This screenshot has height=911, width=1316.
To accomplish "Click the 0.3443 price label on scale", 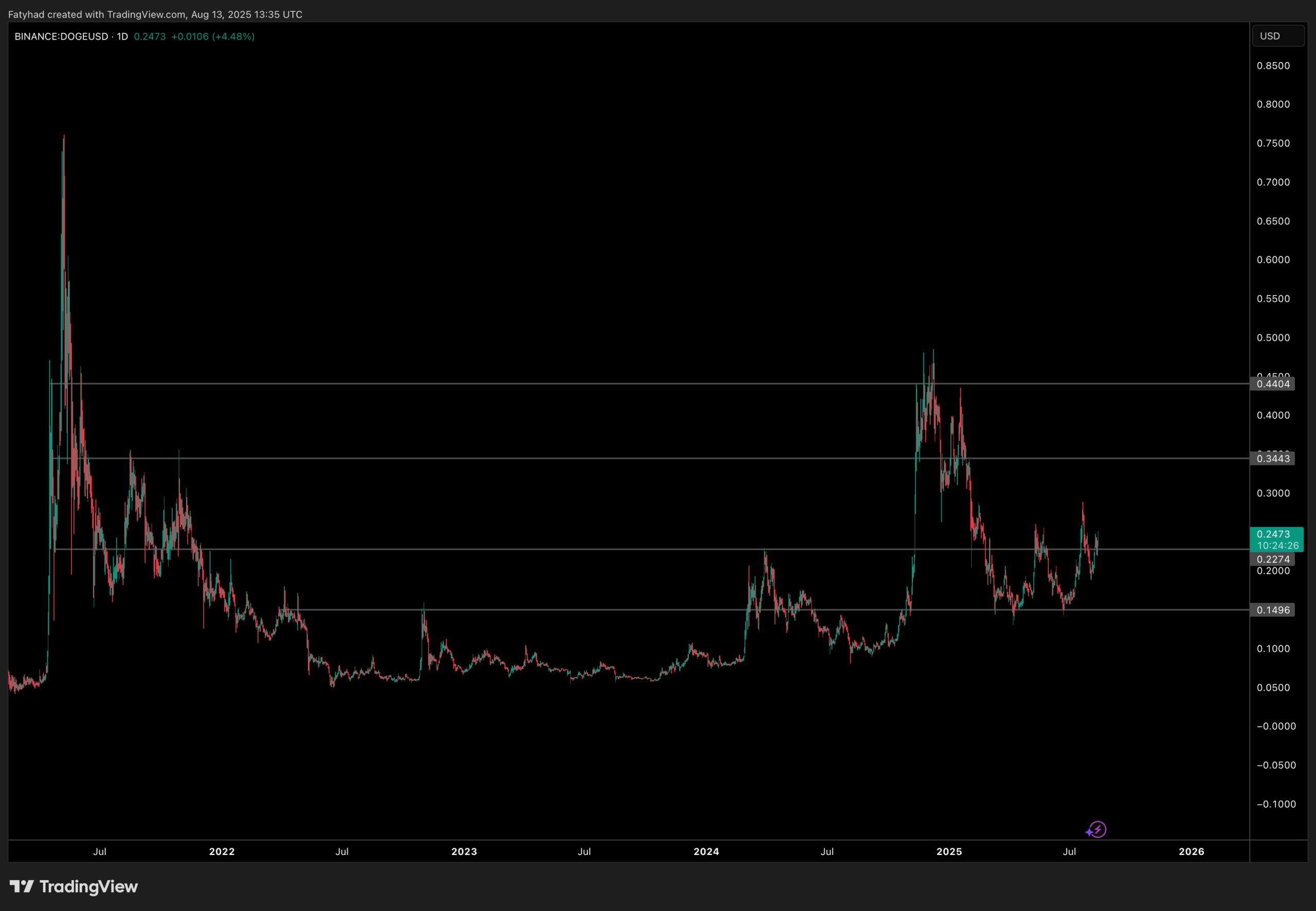I will tap(1274, 458).
